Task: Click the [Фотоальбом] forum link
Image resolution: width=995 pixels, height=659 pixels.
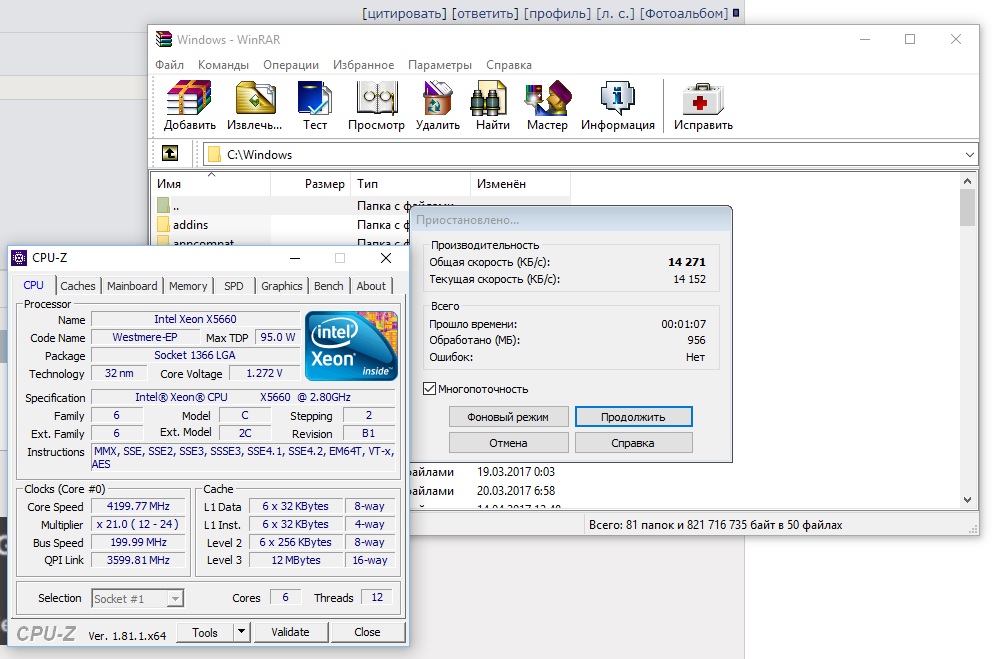Action: click(684, 13)
